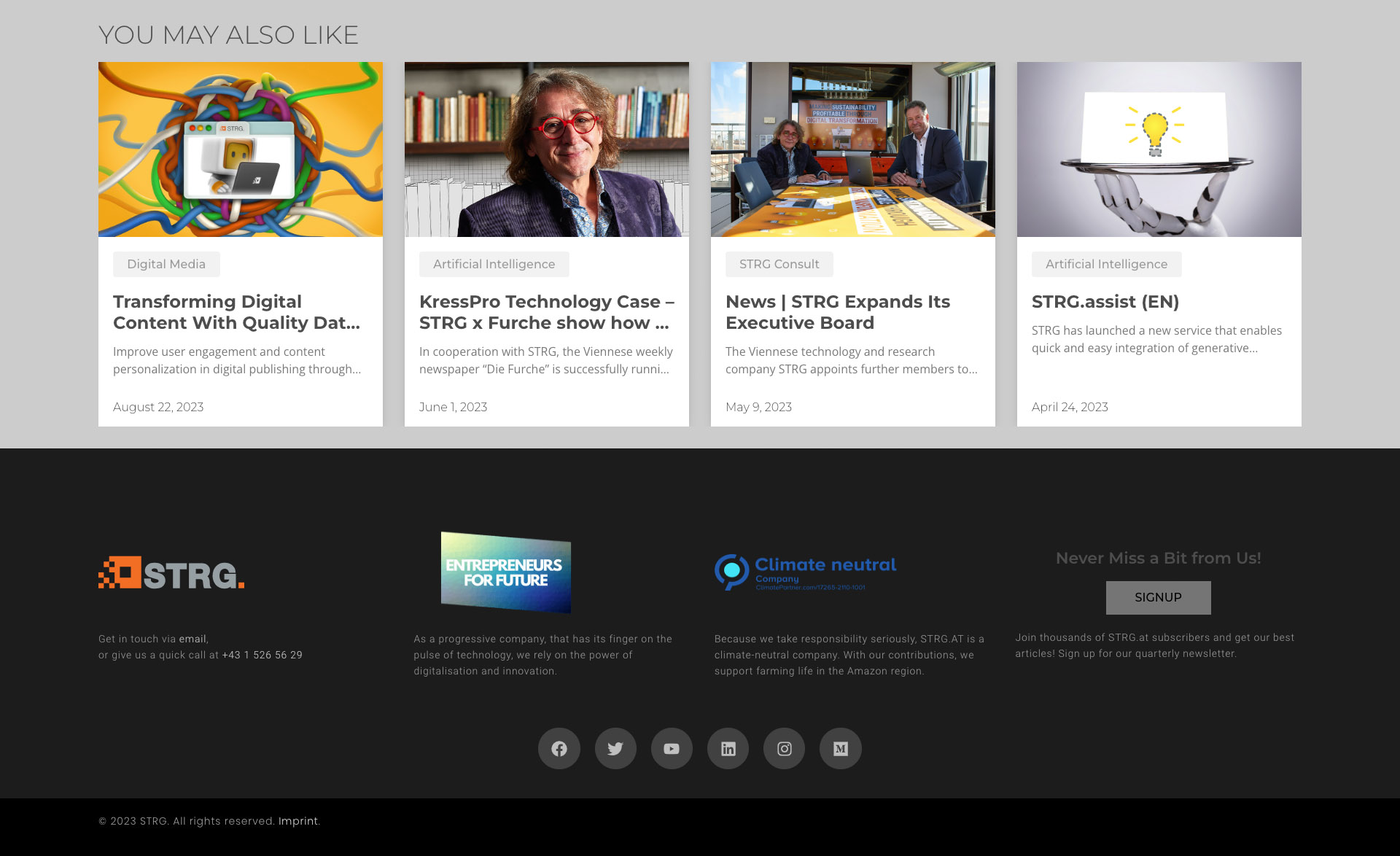
Task: Follow the email contact link
Action: coord(192,639)
